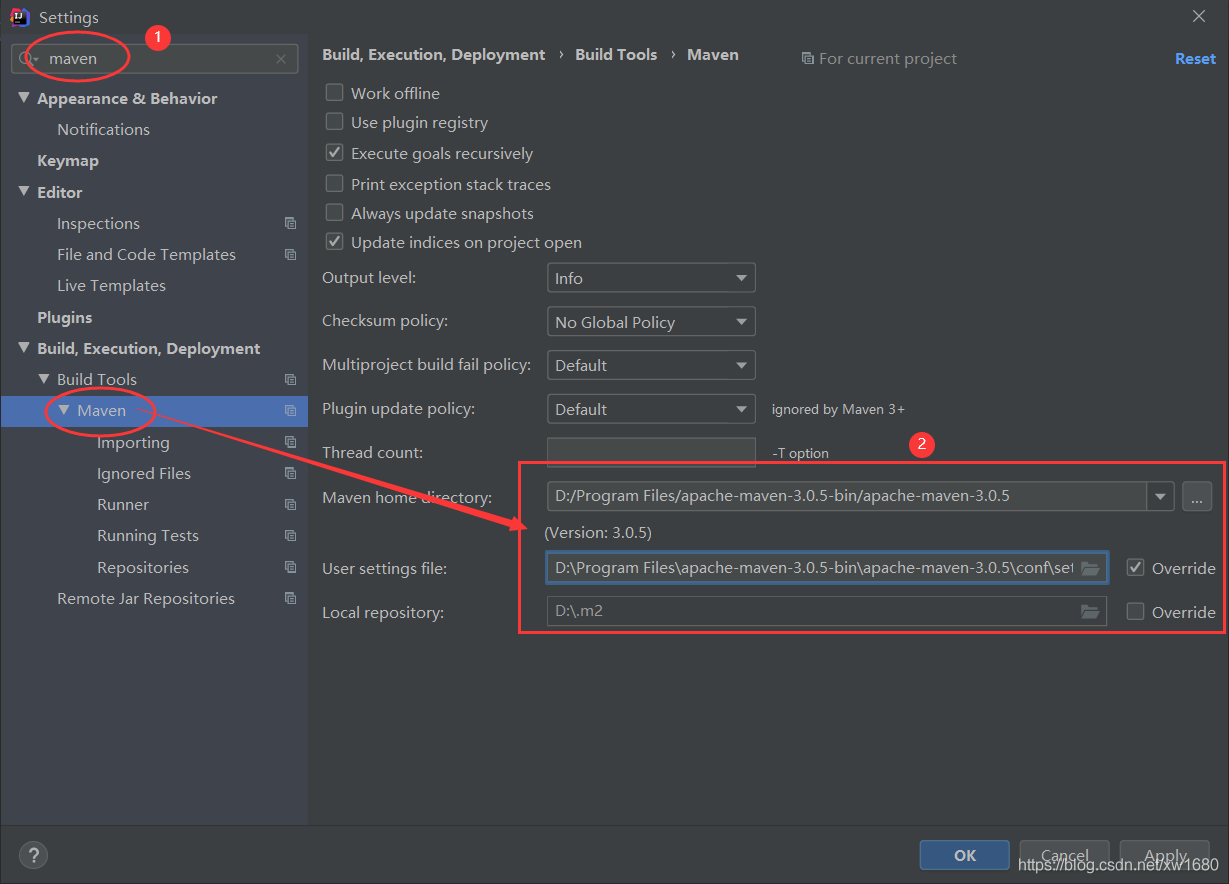Uncheck Execute goals recursively
Screen dimensions: 1229x884
point(335,153)
